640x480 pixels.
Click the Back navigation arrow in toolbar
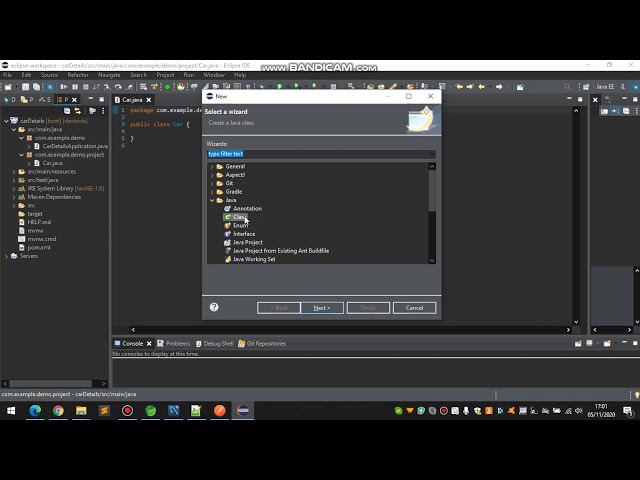click(x=482, y=87)
